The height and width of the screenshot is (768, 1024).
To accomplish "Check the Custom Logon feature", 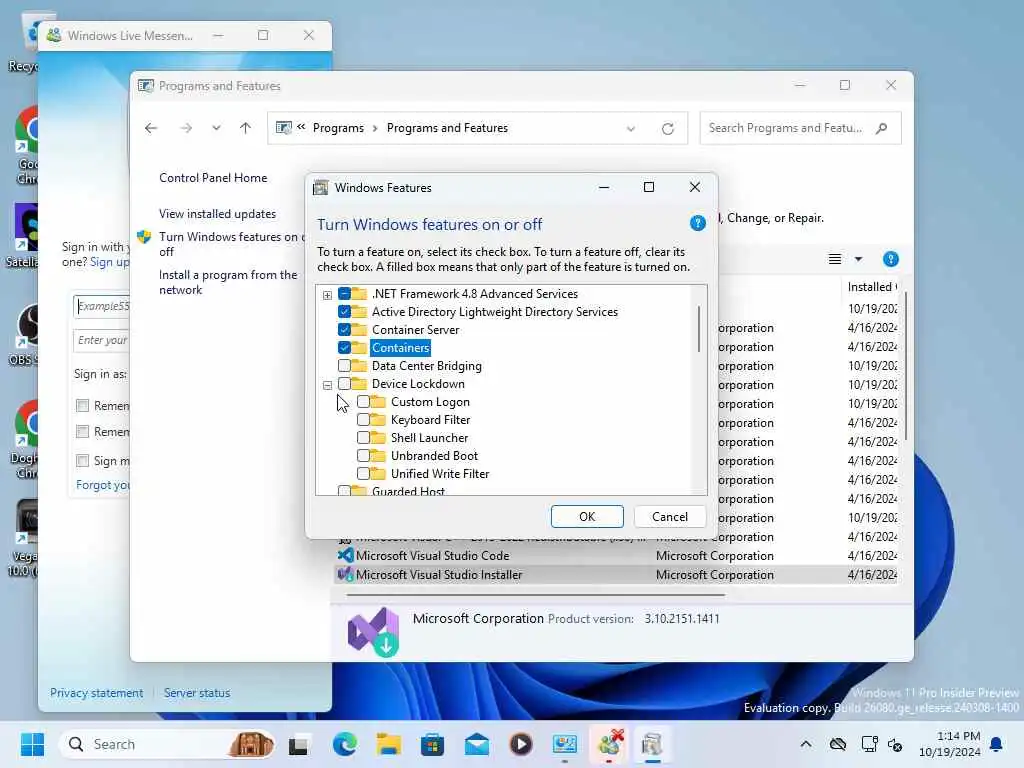I will [x=363, y=402].
